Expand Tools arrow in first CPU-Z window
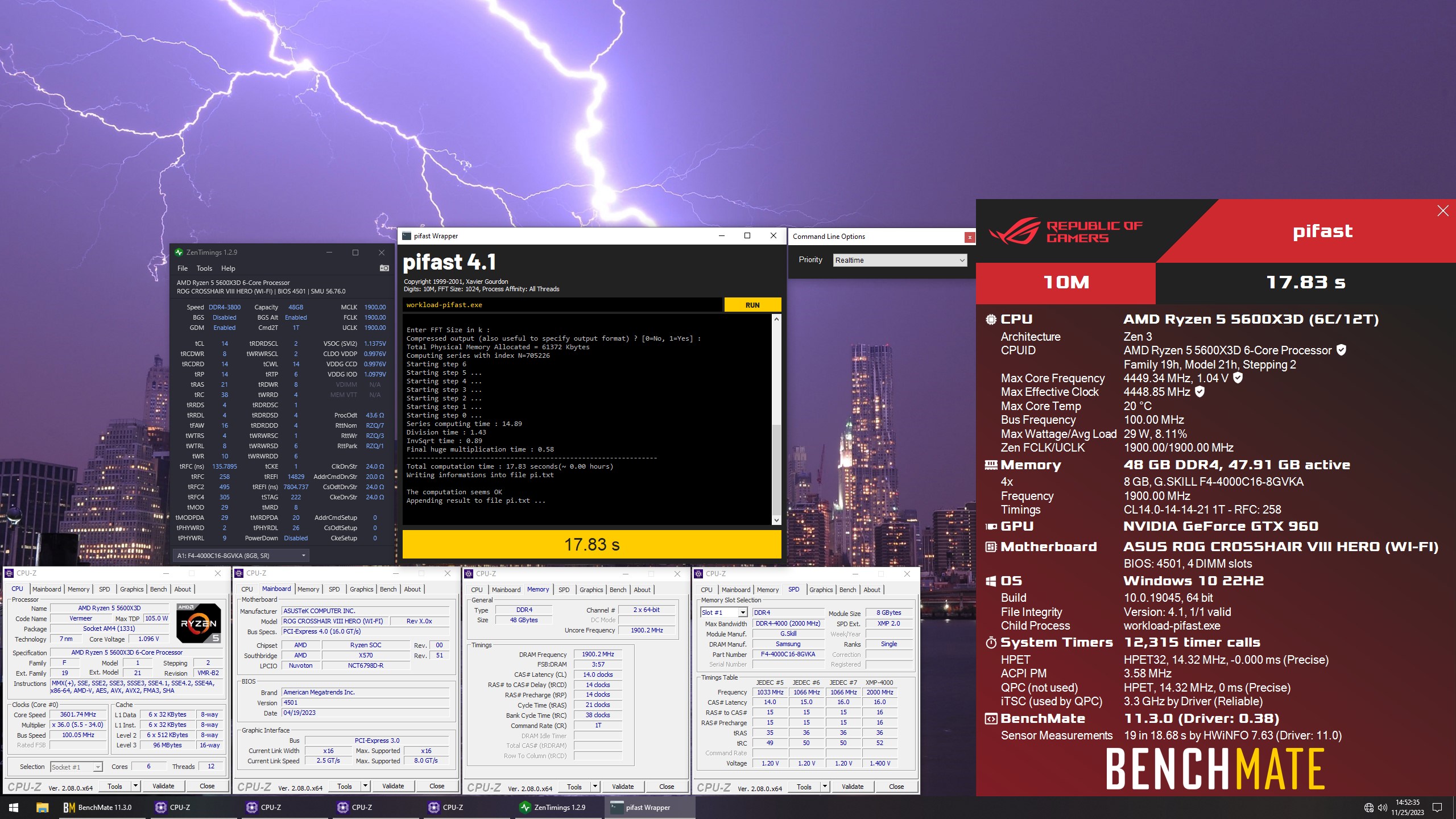Screen dimensions: 1456x819 (x=135, y=786)
